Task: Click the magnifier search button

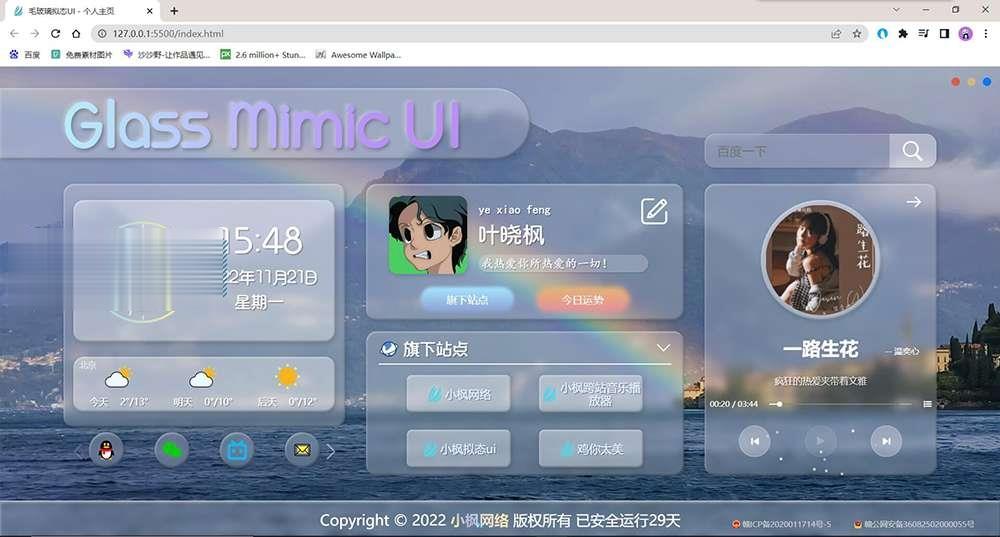Action: (912, 151)
